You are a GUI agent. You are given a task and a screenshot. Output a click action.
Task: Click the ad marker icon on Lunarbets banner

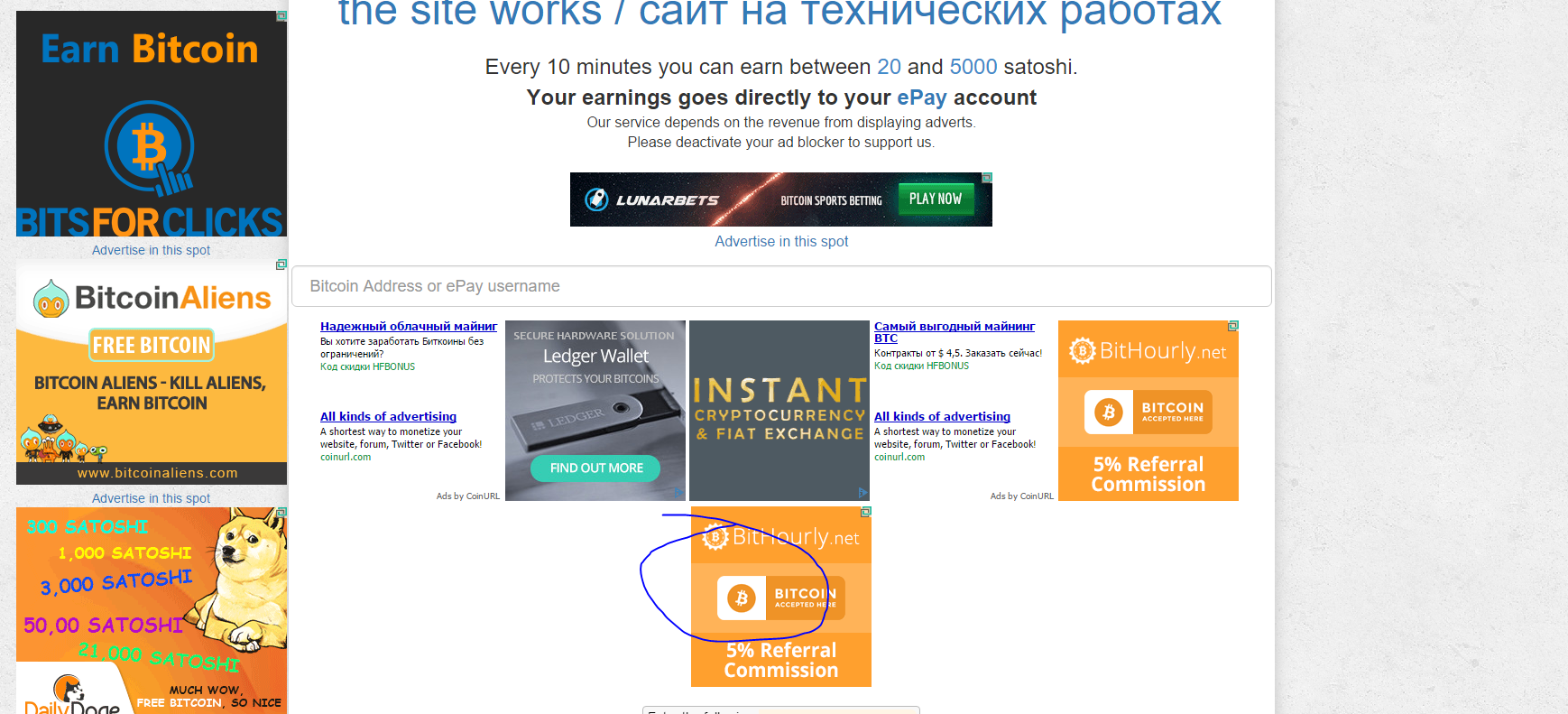tap(987, 178)
